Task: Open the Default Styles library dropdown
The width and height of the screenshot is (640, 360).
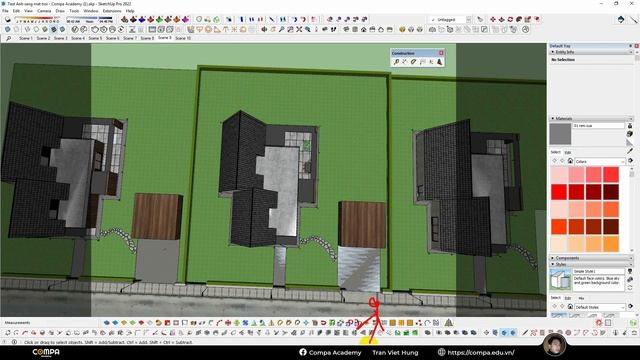Action: pos(600,307)
